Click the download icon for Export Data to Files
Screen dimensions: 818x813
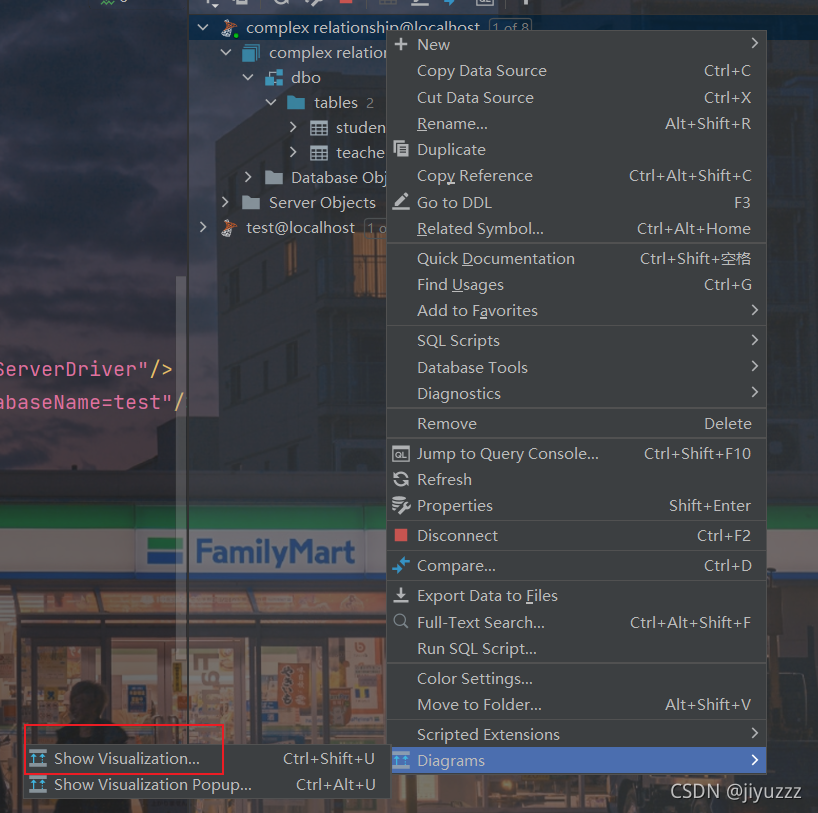(401, 595)
